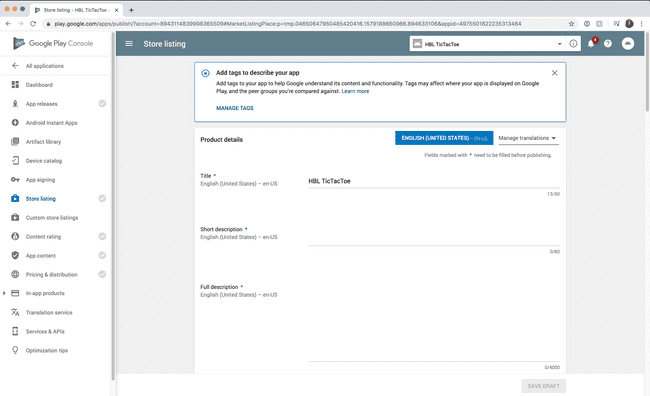The width and height of the screenshot is (650, 396).
Task: Open the Dashboard icon in sidebar
Action: point(15,85)
